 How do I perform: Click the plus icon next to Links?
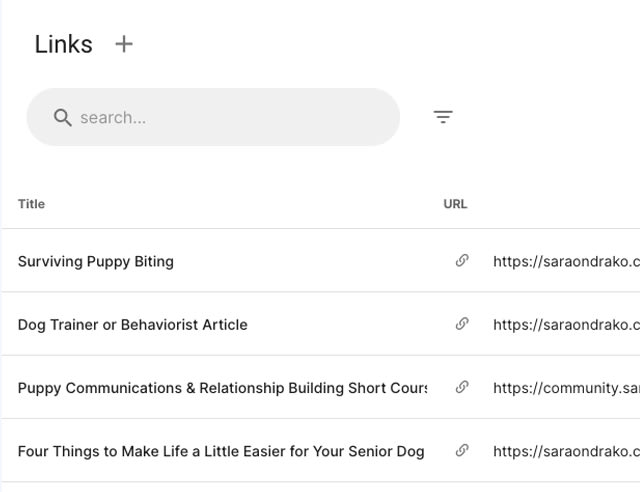pyautogui.click(x=124, y=44)
